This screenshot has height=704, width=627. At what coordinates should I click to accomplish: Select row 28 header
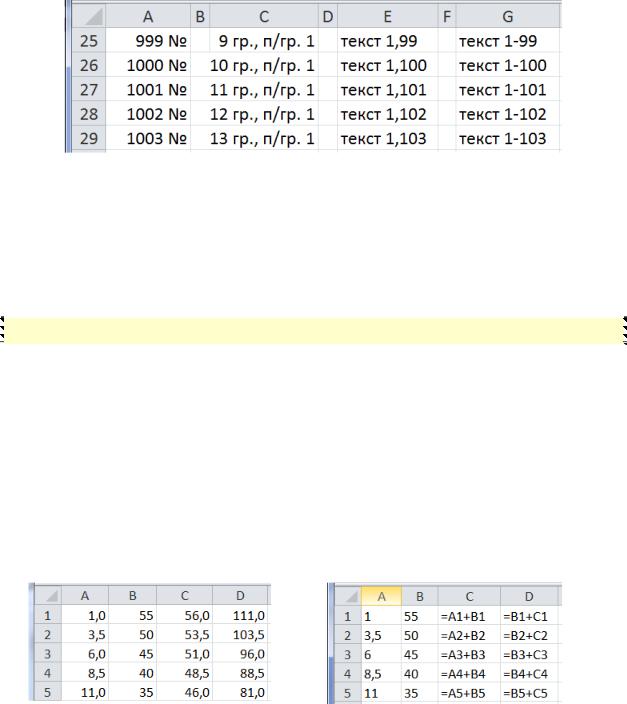click(x=89, y=114)
